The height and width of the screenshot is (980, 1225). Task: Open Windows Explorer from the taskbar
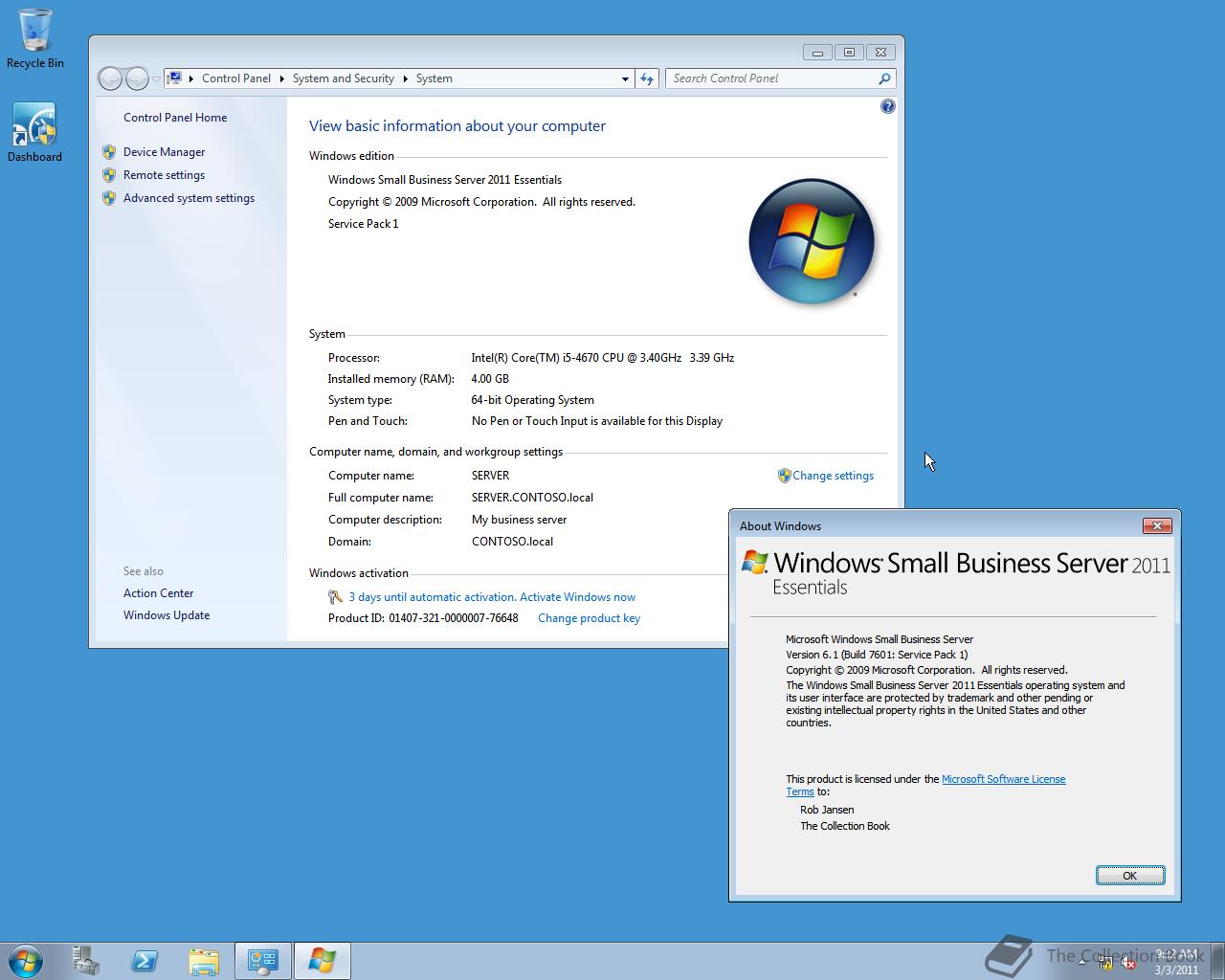click(204, 960)
